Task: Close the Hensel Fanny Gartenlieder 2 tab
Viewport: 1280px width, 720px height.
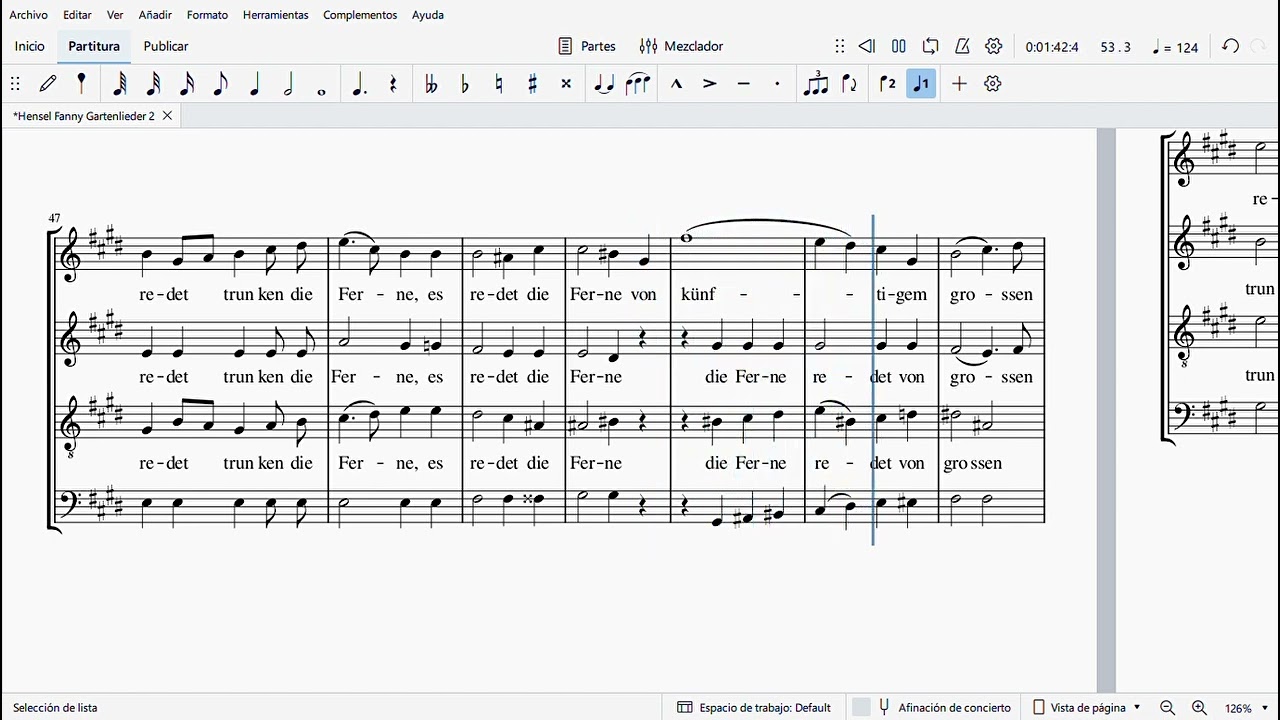Action: coord(167,116)
